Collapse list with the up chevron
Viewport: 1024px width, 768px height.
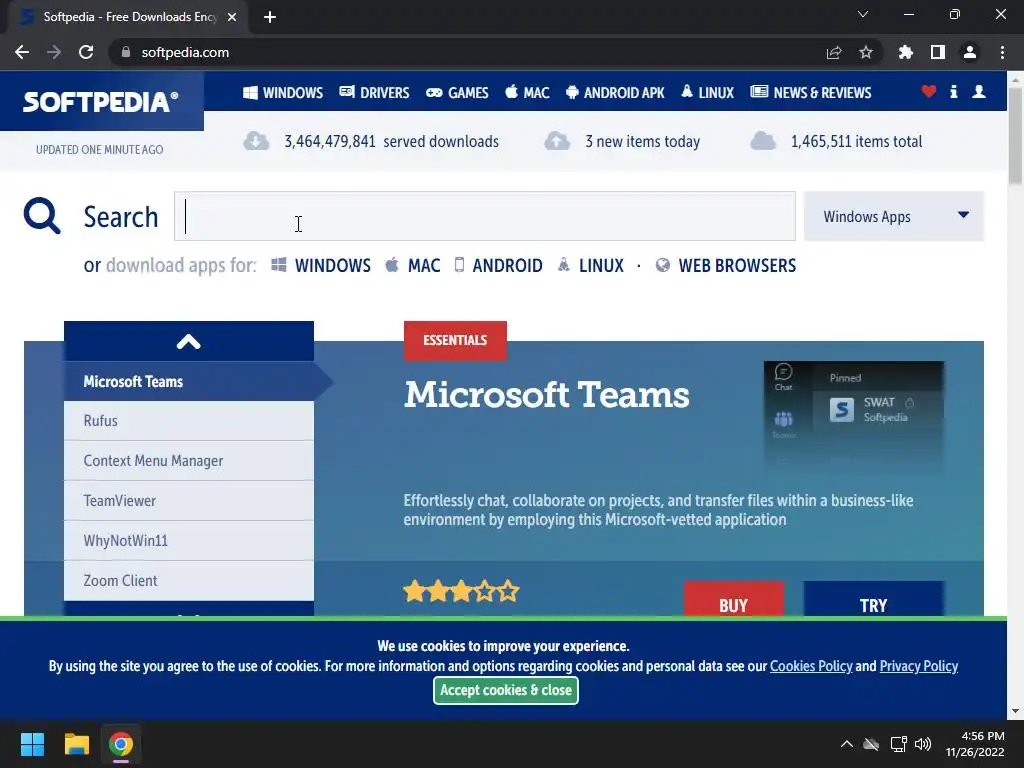point(189,342)
